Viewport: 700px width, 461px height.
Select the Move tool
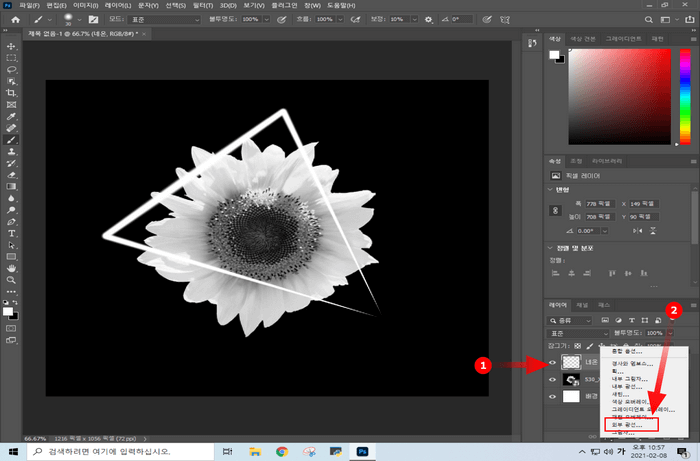tap(11, 46)
